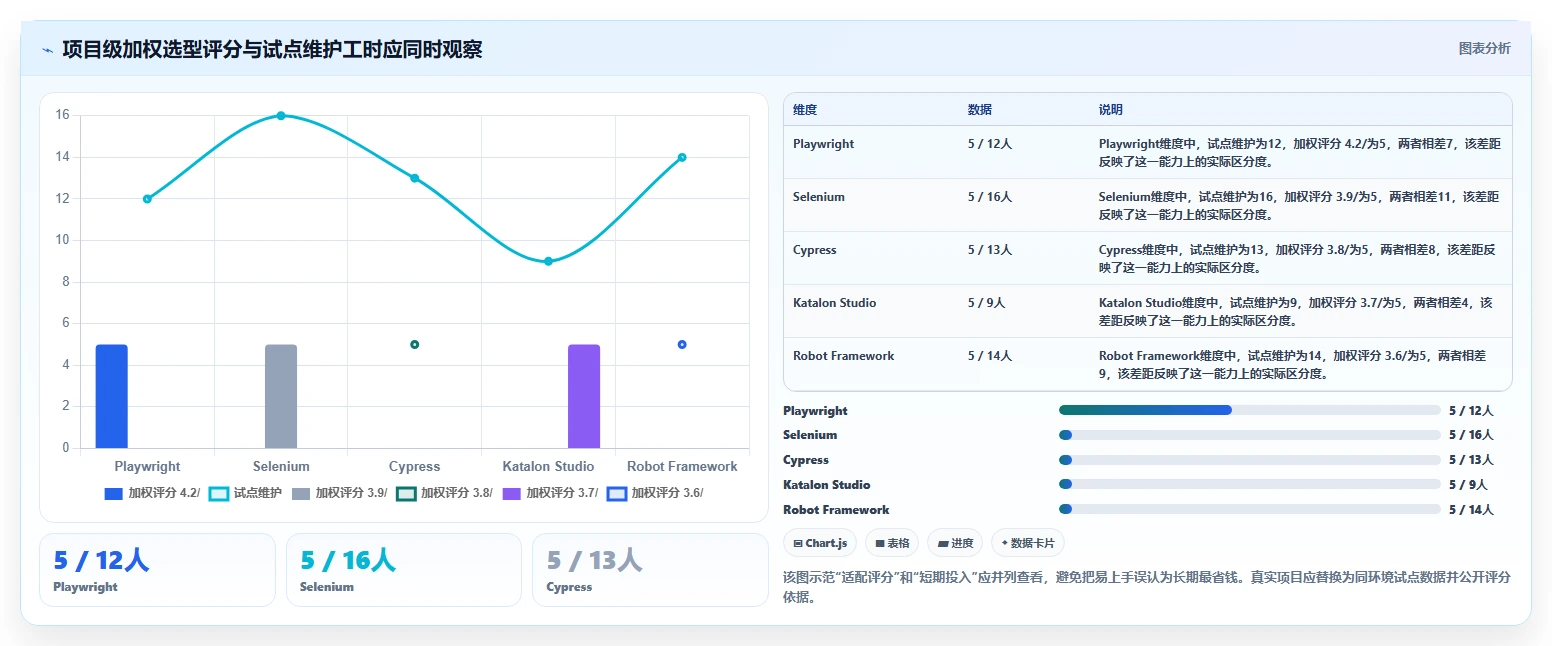Open the 5 / 13人 Cypress data card
Screen dimensions: 1552x646
point(650,570)
